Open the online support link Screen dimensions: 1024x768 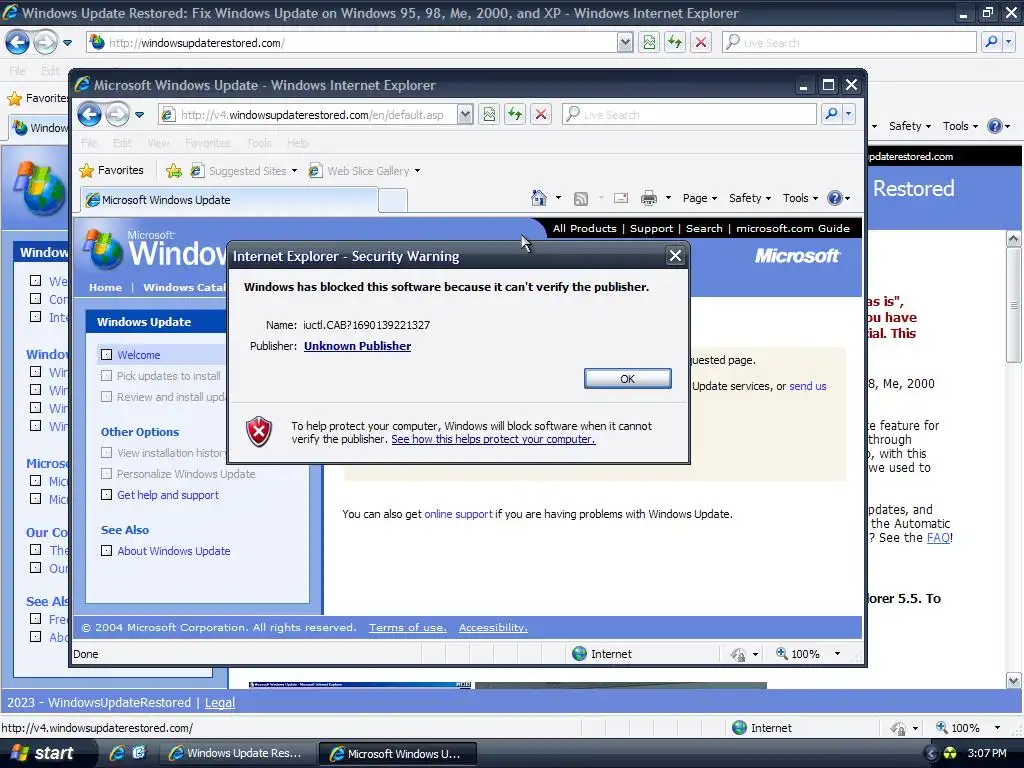point(458,514)
